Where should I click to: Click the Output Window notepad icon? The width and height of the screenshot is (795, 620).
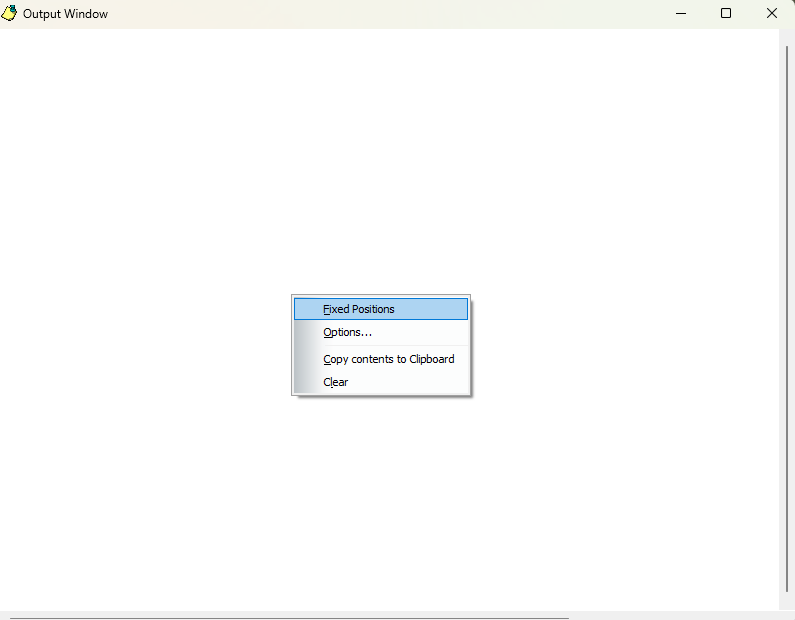pyautogui.click(x=9, y=13)
